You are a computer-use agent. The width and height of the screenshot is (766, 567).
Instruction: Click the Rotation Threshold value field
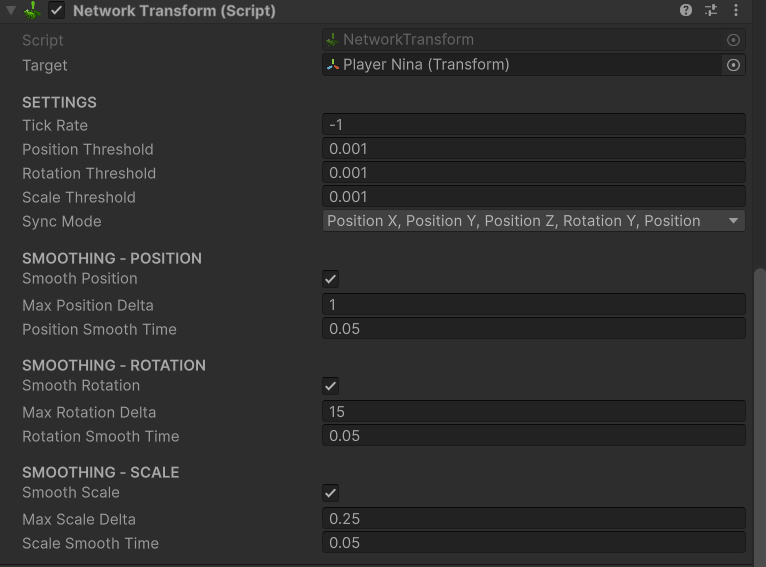(x=533, y=172)
